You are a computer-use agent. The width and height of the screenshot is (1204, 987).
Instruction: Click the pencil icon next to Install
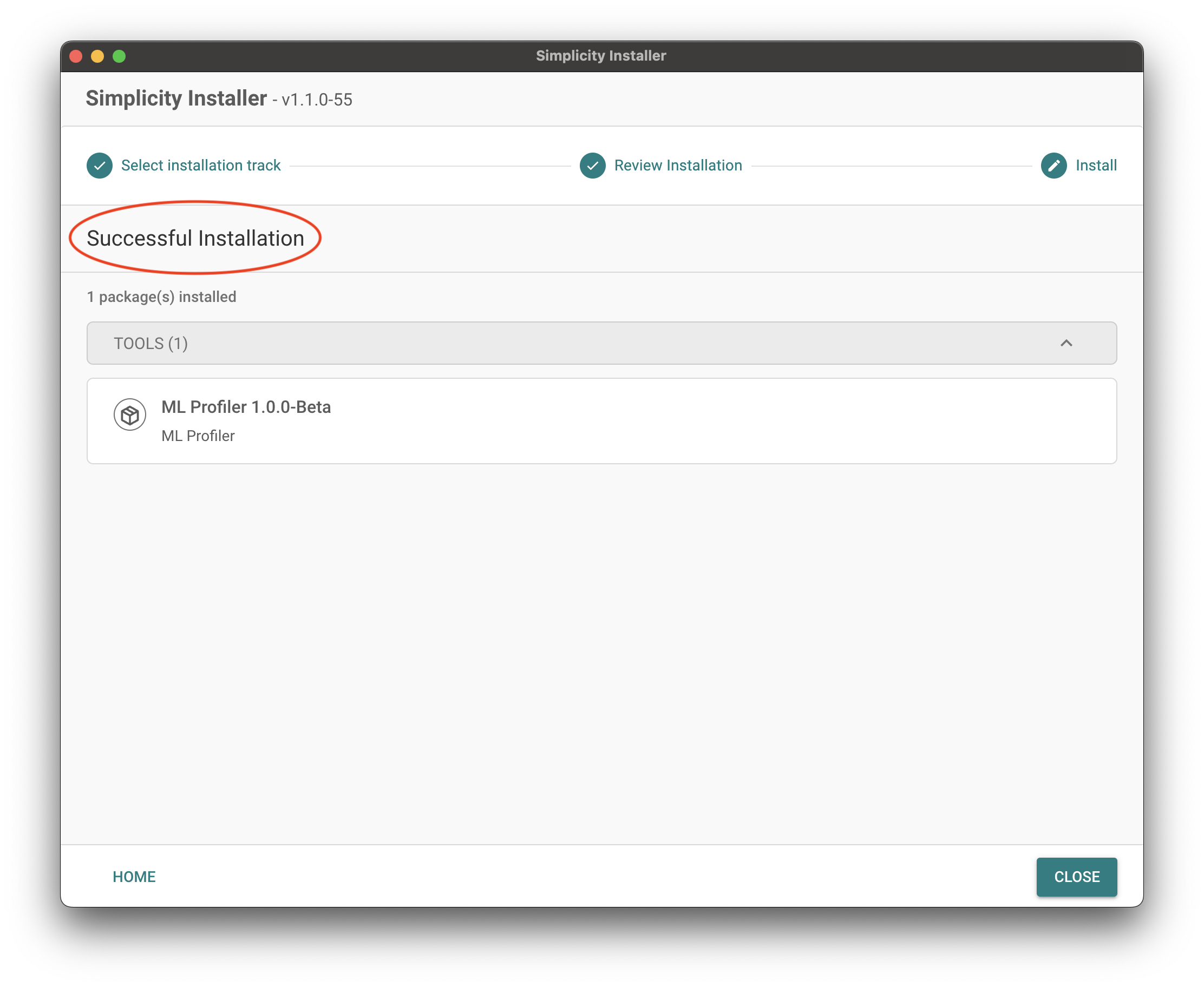[1055, 165]
